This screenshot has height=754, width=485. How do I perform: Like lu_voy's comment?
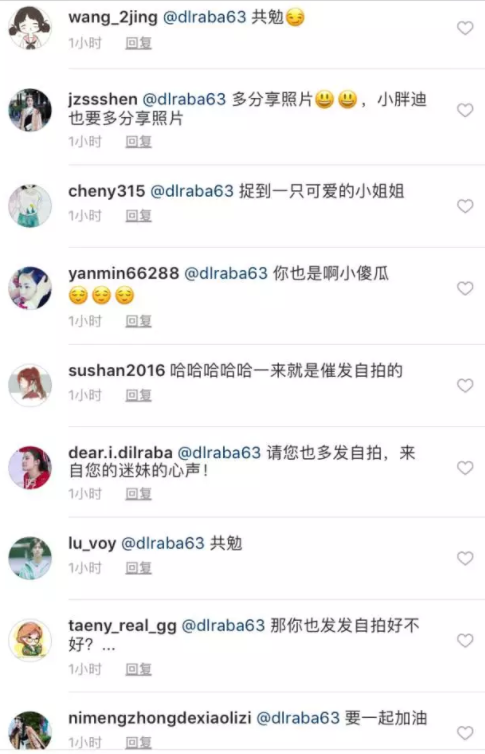(465, 558)
